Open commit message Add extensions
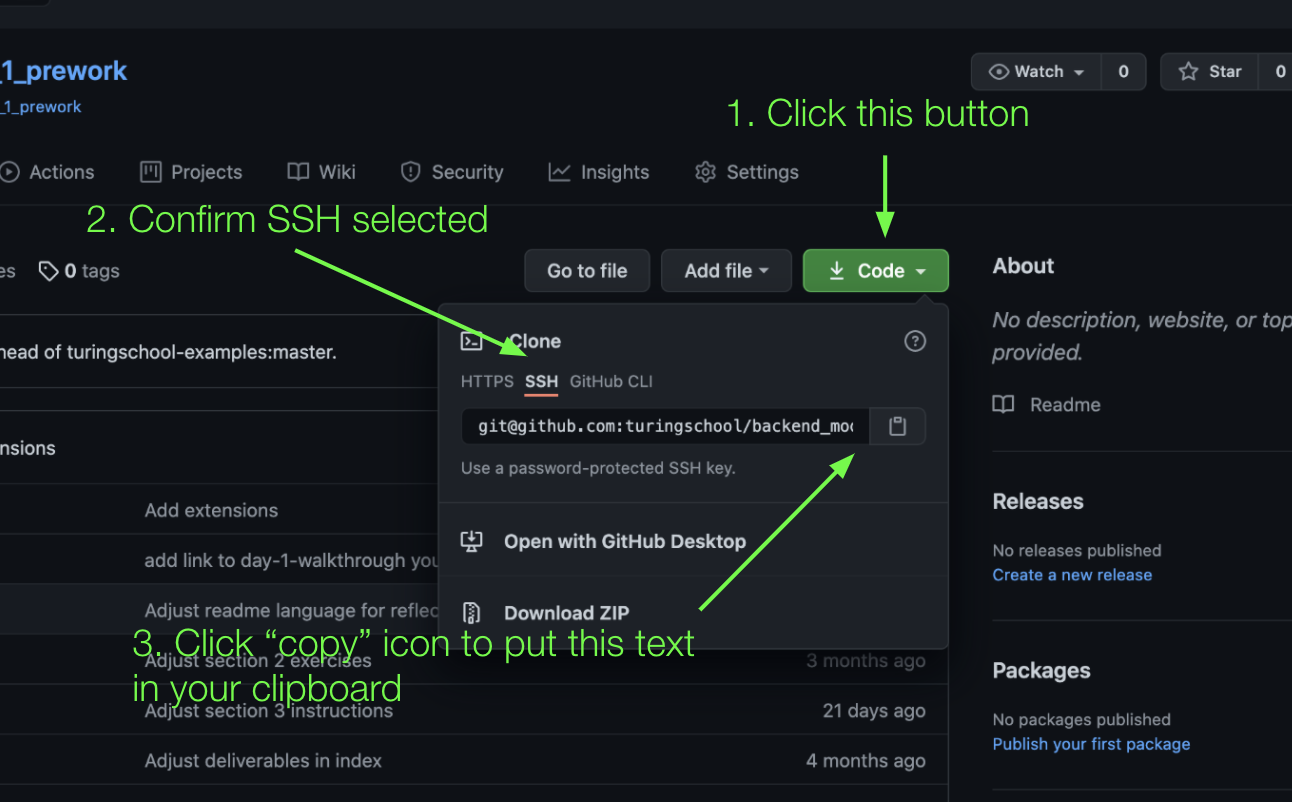The height and width of the screenshot is (802, 1292). [211, 510]
